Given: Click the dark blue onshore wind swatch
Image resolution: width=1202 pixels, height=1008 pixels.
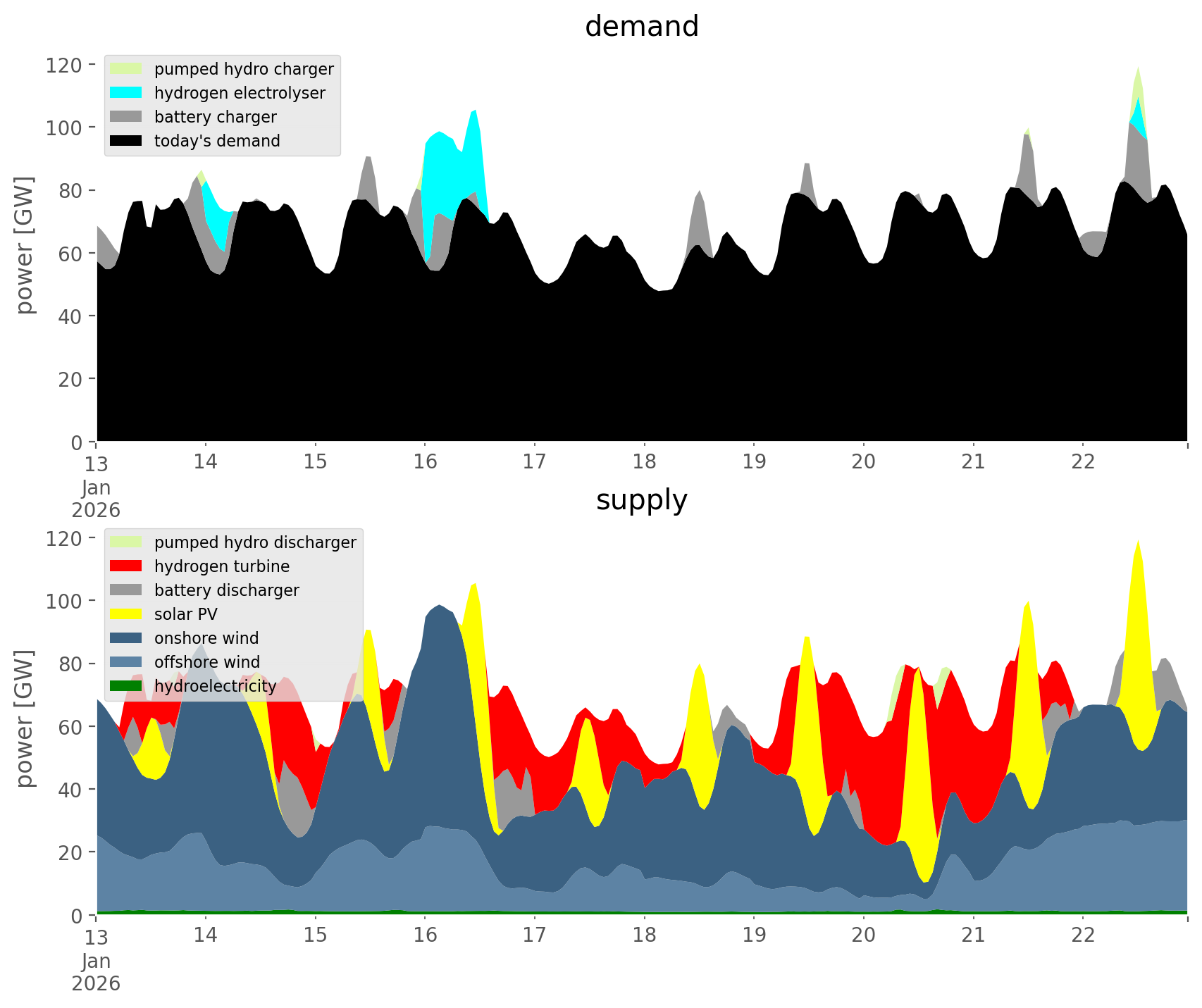Looking at the screenshot, I should click(x=126, y=638).
